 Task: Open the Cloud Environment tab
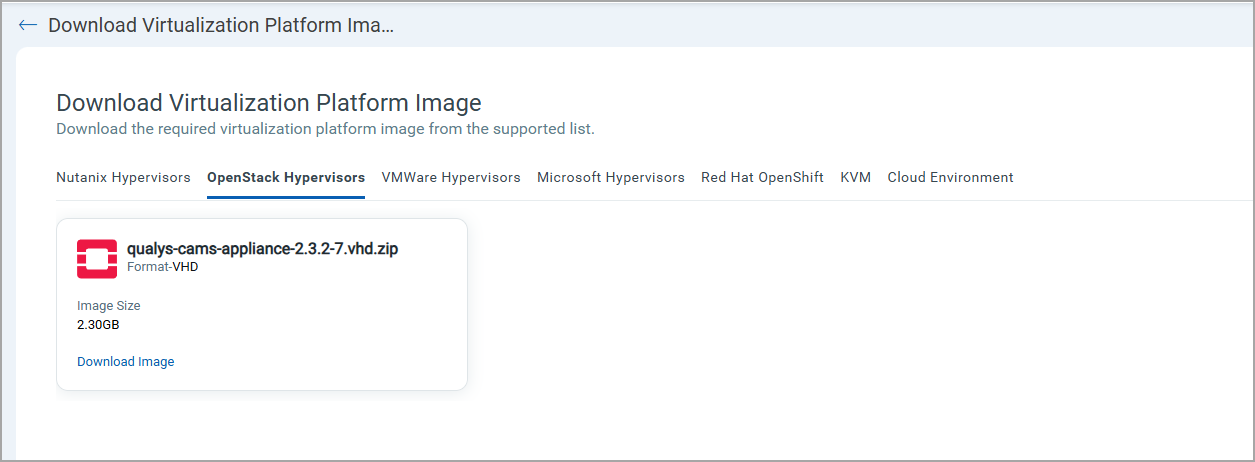(x=951, y=177)
